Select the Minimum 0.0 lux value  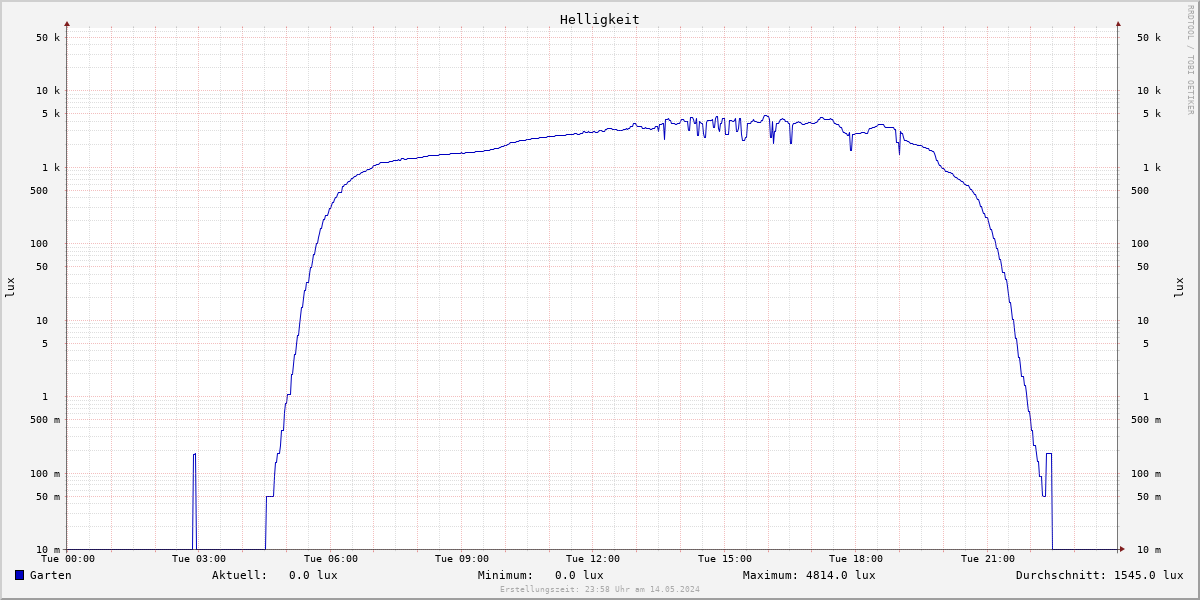(x=579, y=575)
